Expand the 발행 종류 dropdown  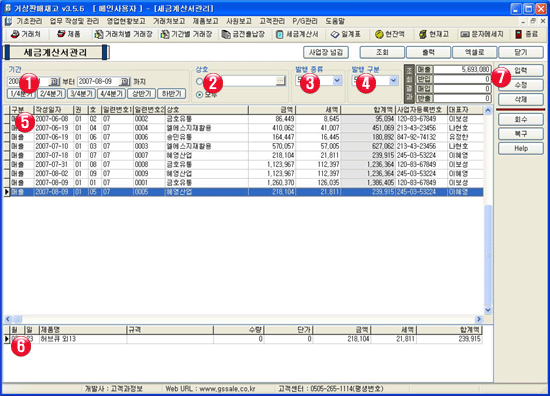[x=337, y=81]
